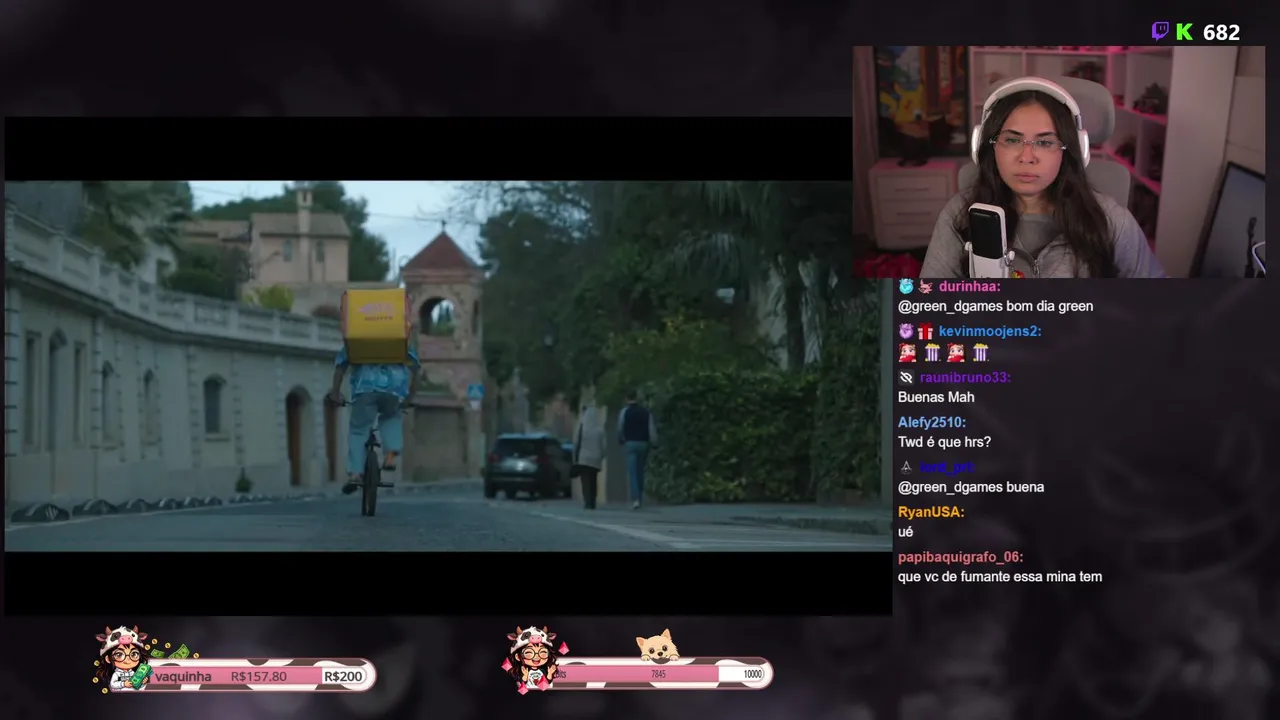Click message "que vc de fumante essa mina tem"

(x=1000, y=577)
